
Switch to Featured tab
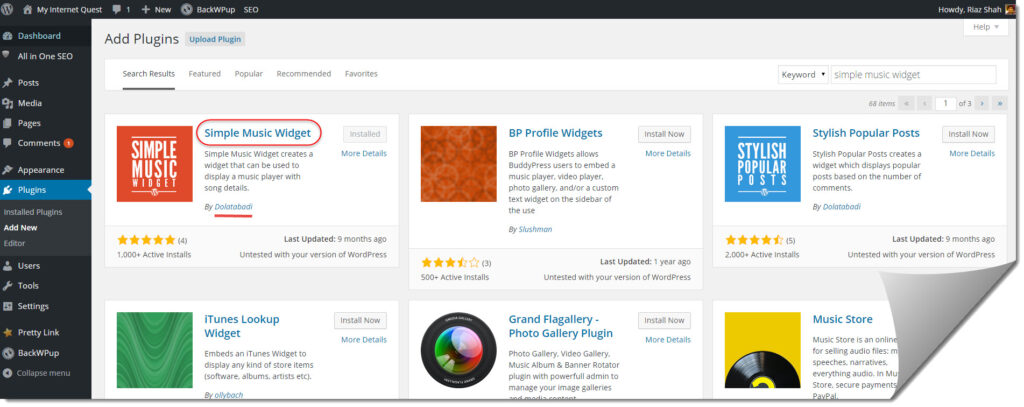click(204, 74)
